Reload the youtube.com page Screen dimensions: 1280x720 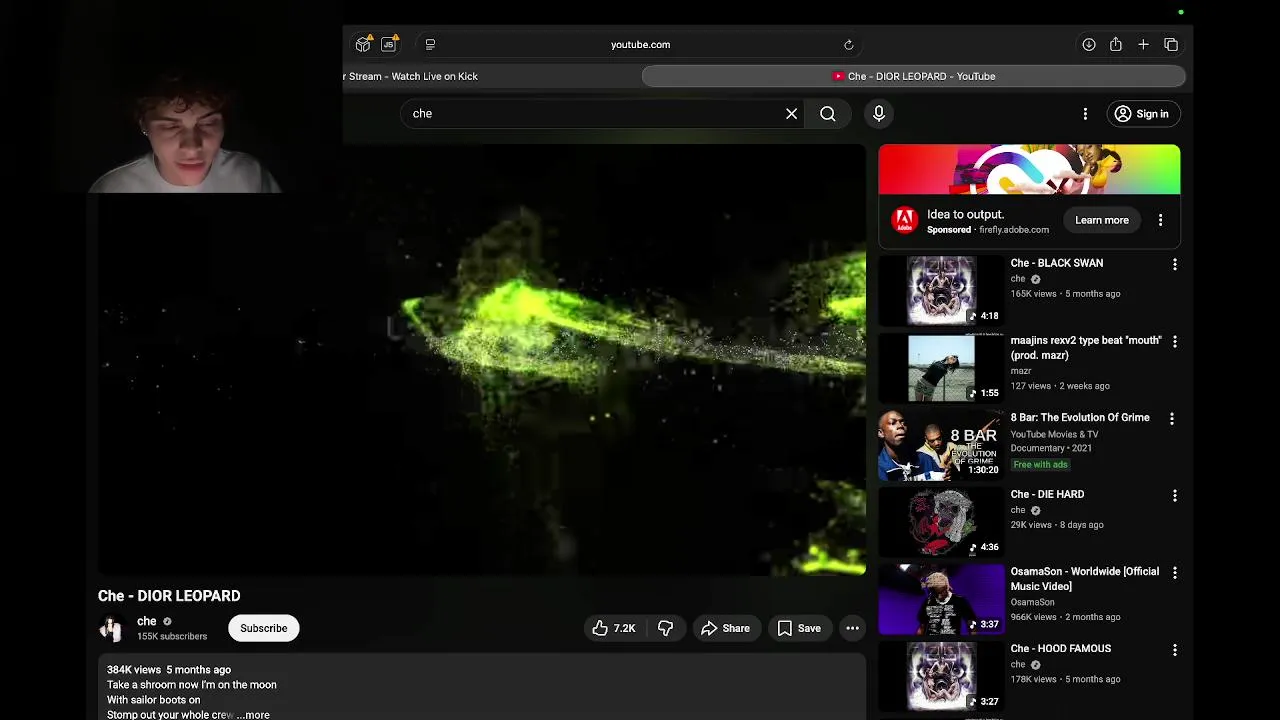848,44
